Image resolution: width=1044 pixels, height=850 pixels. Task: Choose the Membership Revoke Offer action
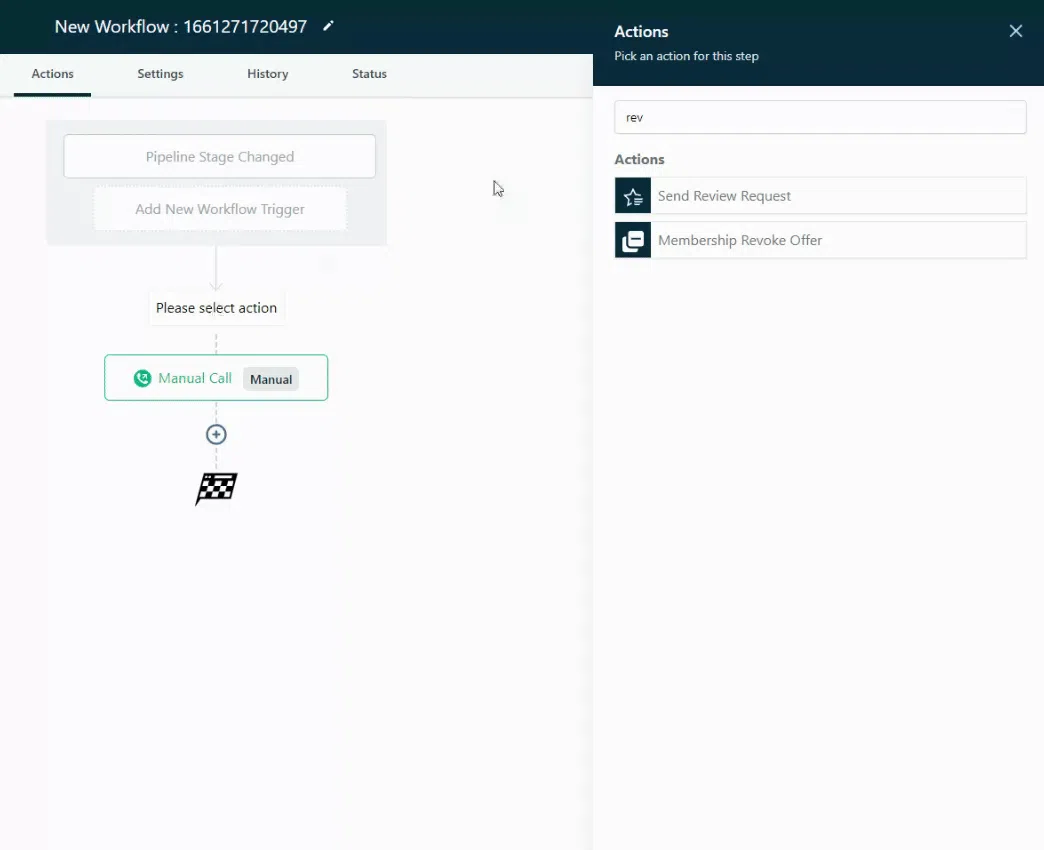click(x=820, y=240)
